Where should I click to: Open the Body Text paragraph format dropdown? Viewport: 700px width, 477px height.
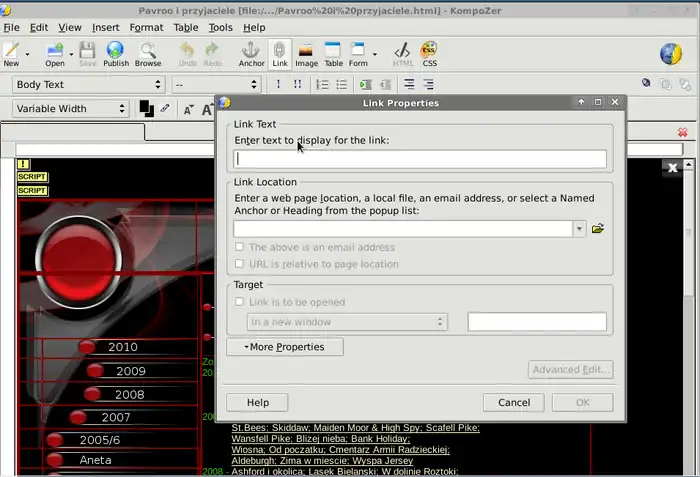point(87,85)
